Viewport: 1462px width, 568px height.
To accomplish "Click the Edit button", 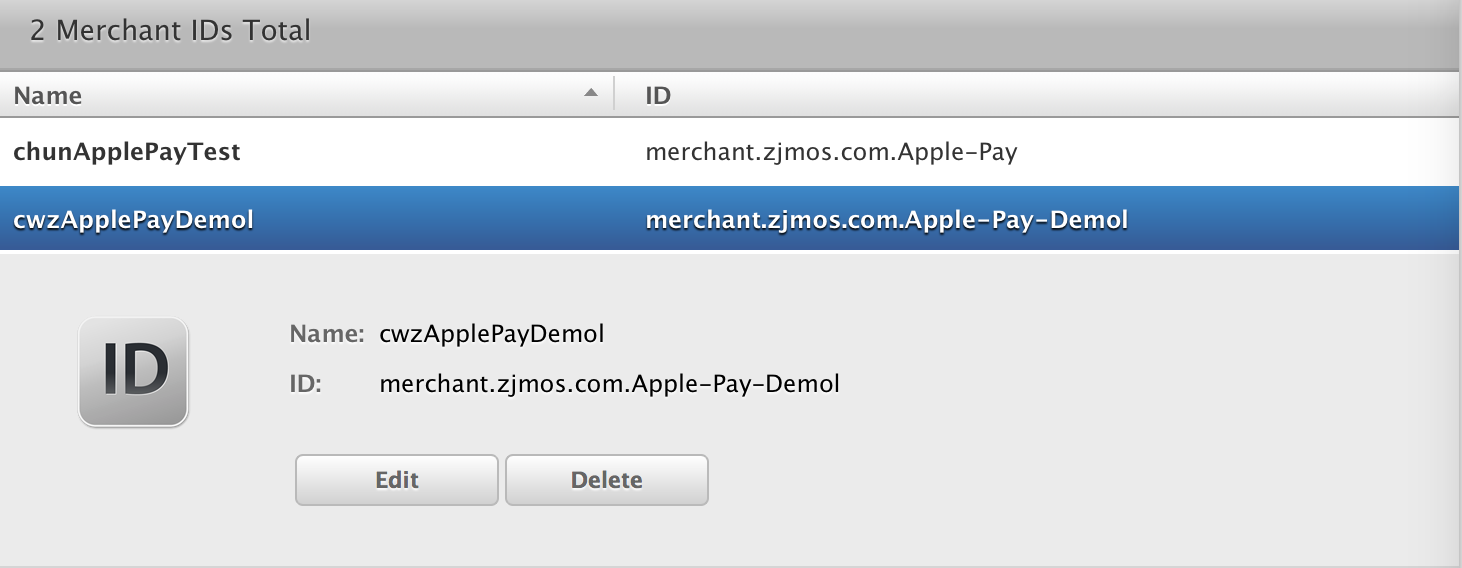I will tap(396, 480).
